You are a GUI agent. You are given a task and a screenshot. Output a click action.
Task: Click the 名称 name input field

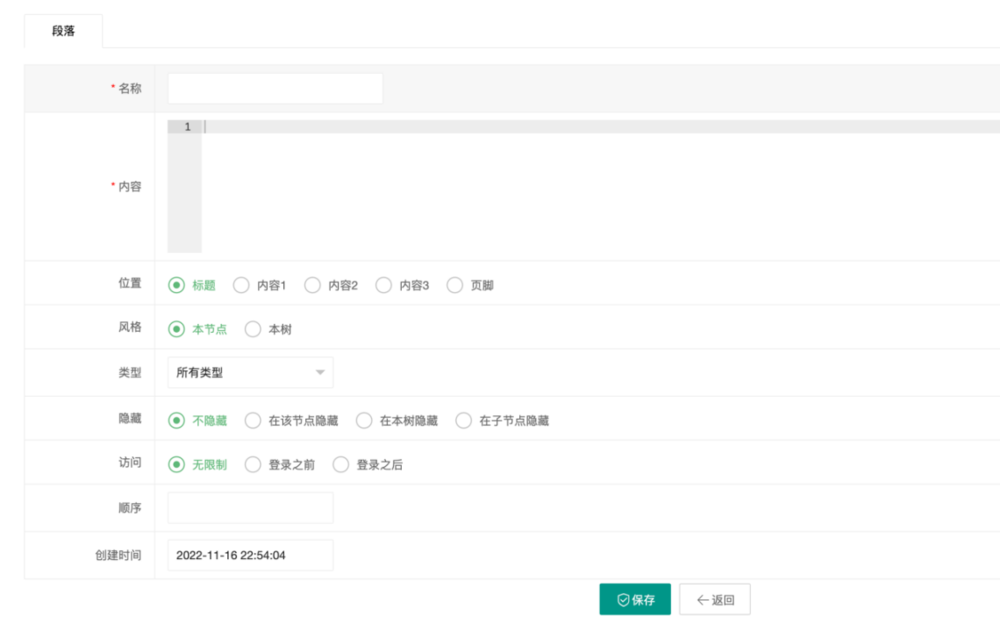pos(275,88)
